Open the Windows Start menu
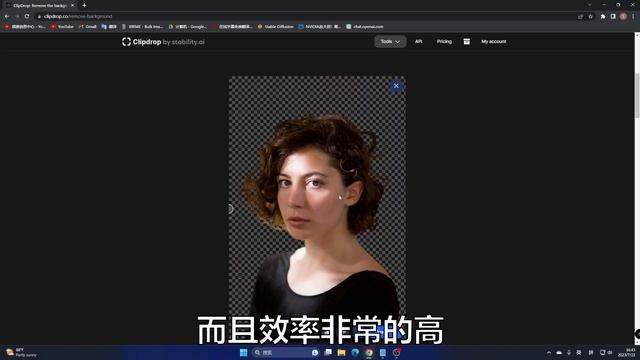The height and width of the screenshot is (360, 640). click(244, 352)
